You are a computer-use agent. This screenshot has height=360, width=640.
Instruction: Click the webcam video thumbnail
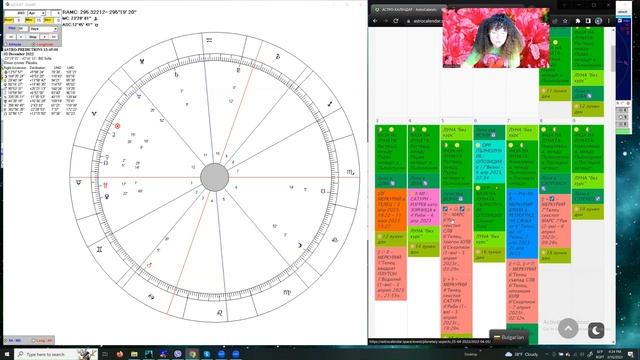tap(496, 38)
